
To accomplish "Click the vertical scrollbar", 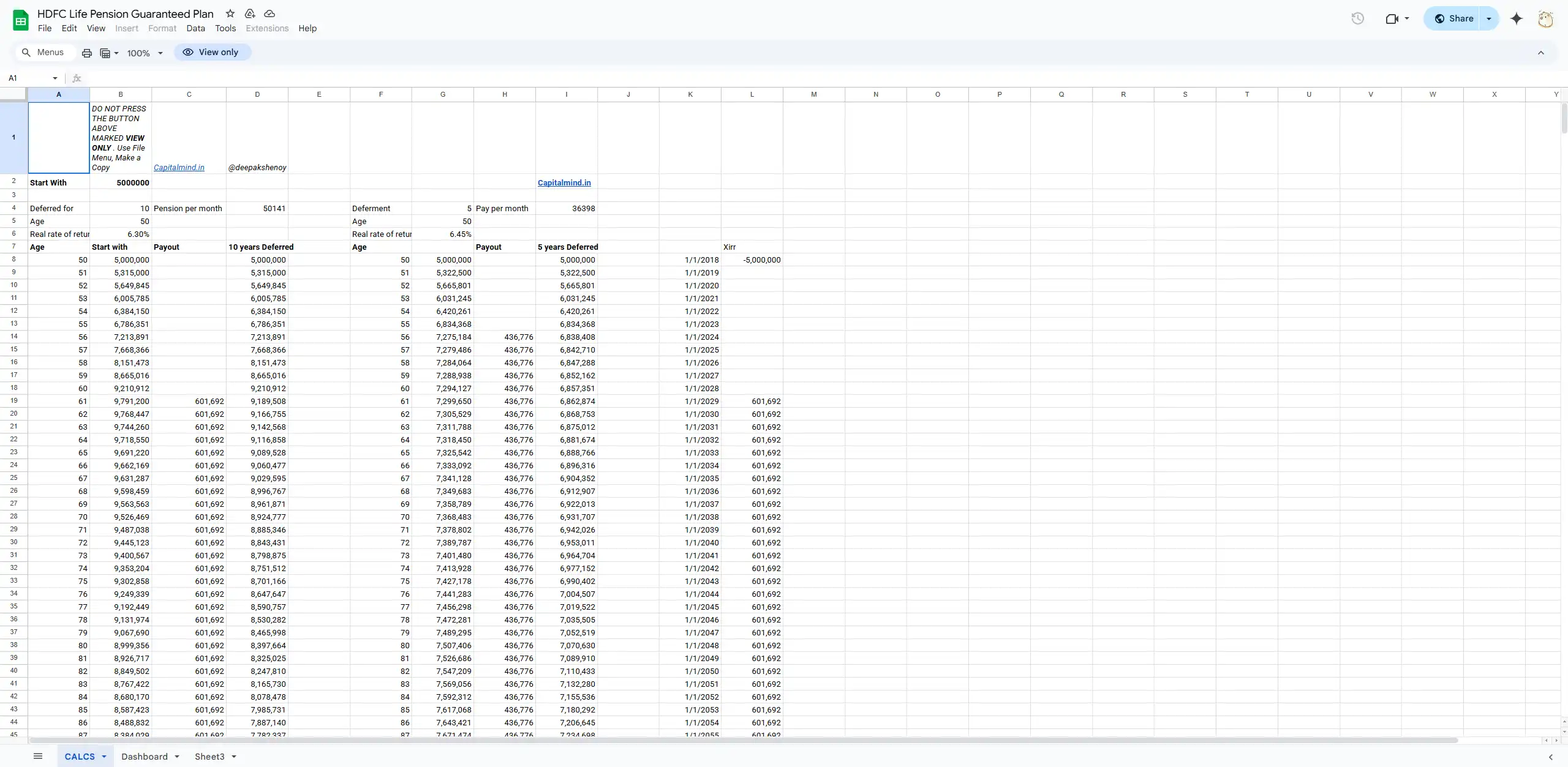I will pos(1564,118).
